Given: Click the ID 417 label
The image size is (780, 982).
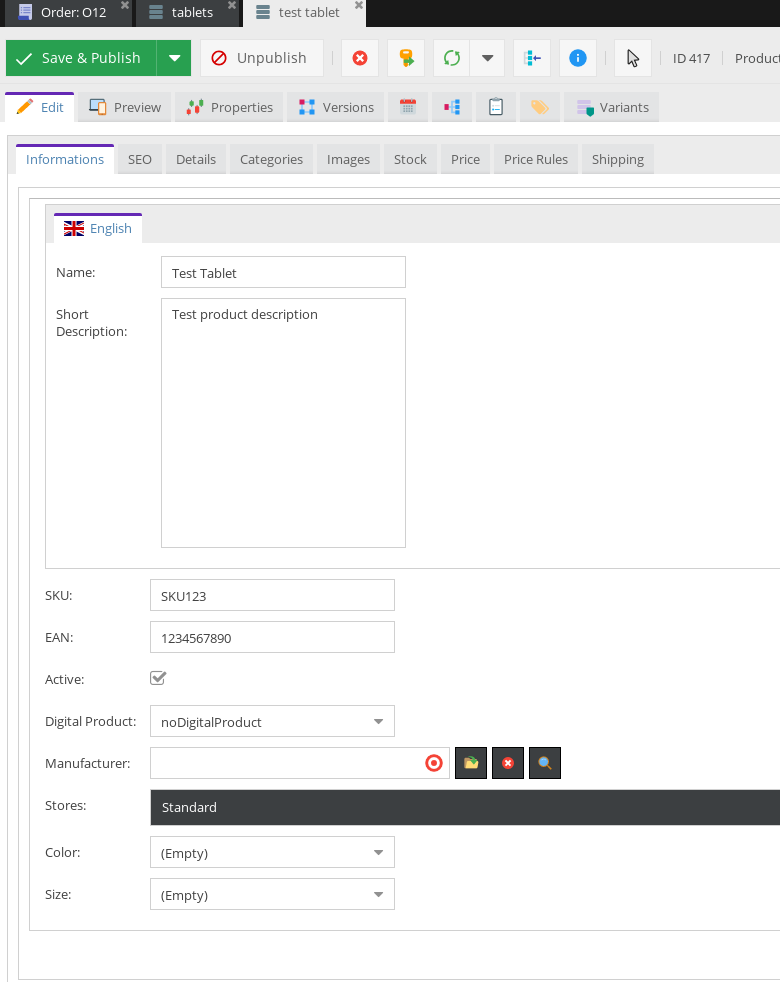Looking at the screenshot, I should point(691,58).
